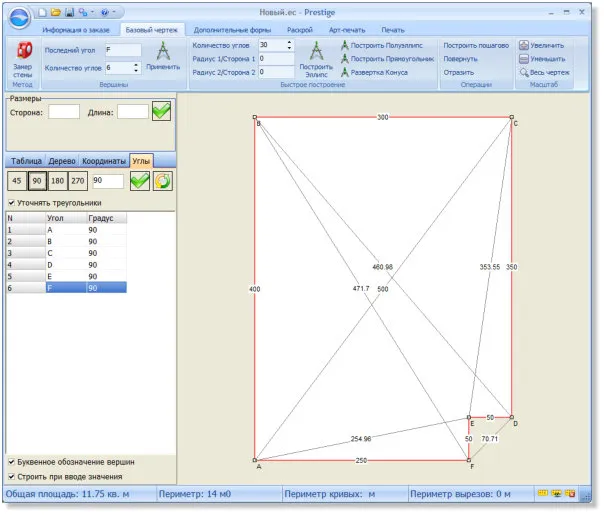Open Дополнительные формы ribbon tab
The image size is (604, 515).
coord(232,30)
